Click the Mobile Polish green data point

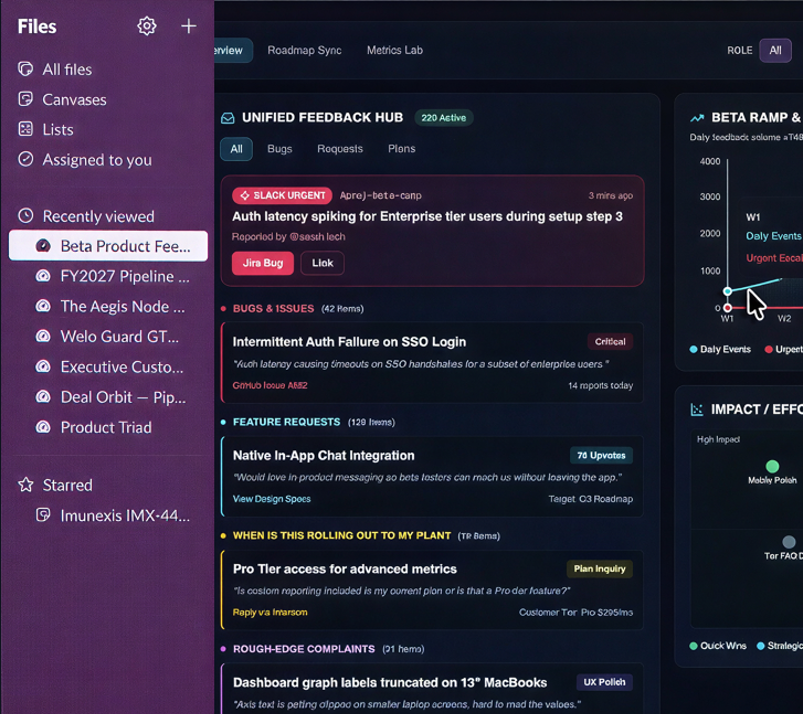point(772,466)
